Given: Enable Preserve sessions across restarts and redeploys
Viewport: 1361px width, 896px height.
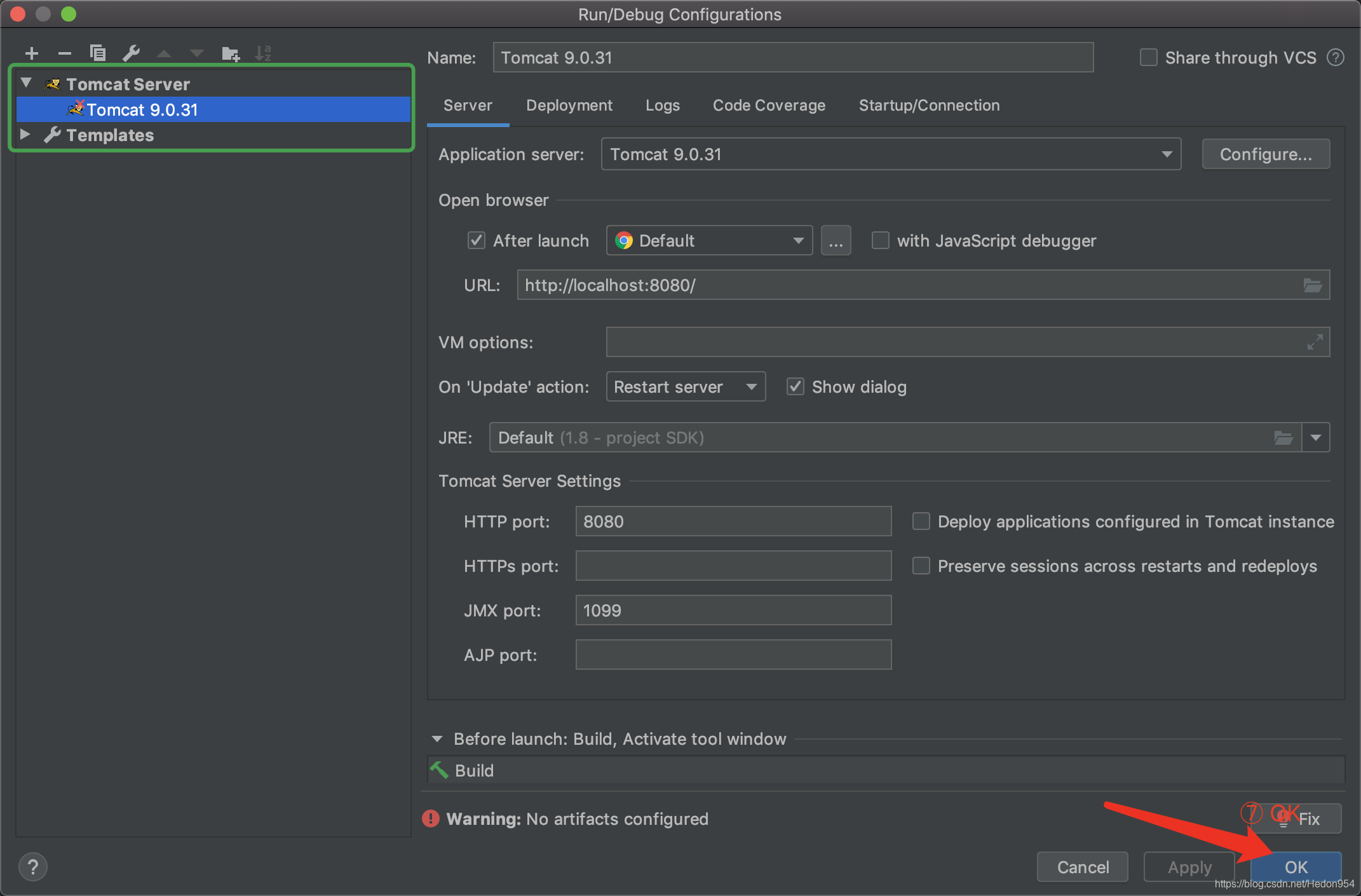Looking at the screenshot, I should pyautogui.click(x=921, y=566).
